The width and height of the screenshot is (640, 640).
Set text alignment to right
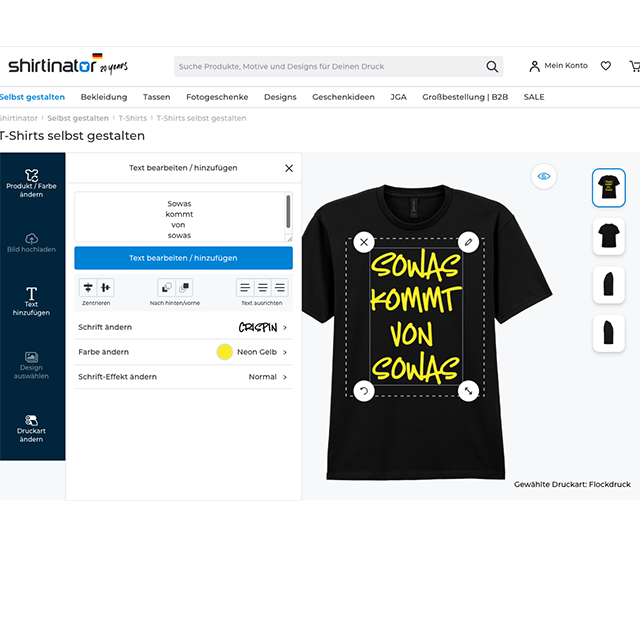tap(280, 288)
